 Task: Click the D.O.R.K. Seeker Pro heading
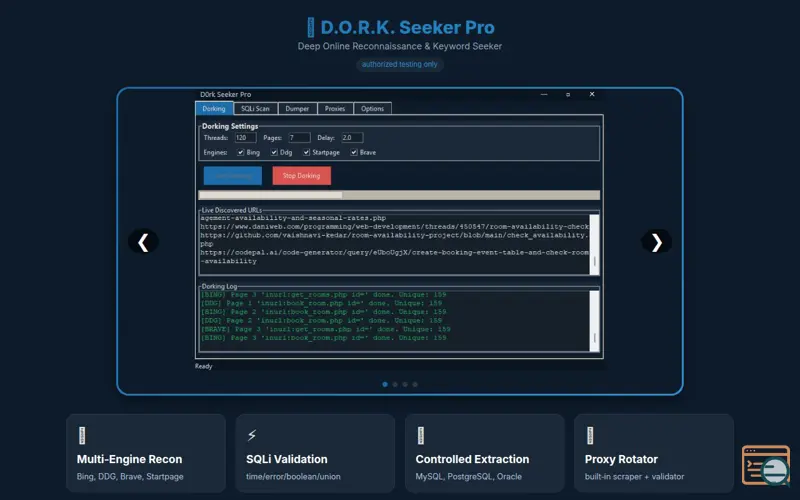pos(408,28)
